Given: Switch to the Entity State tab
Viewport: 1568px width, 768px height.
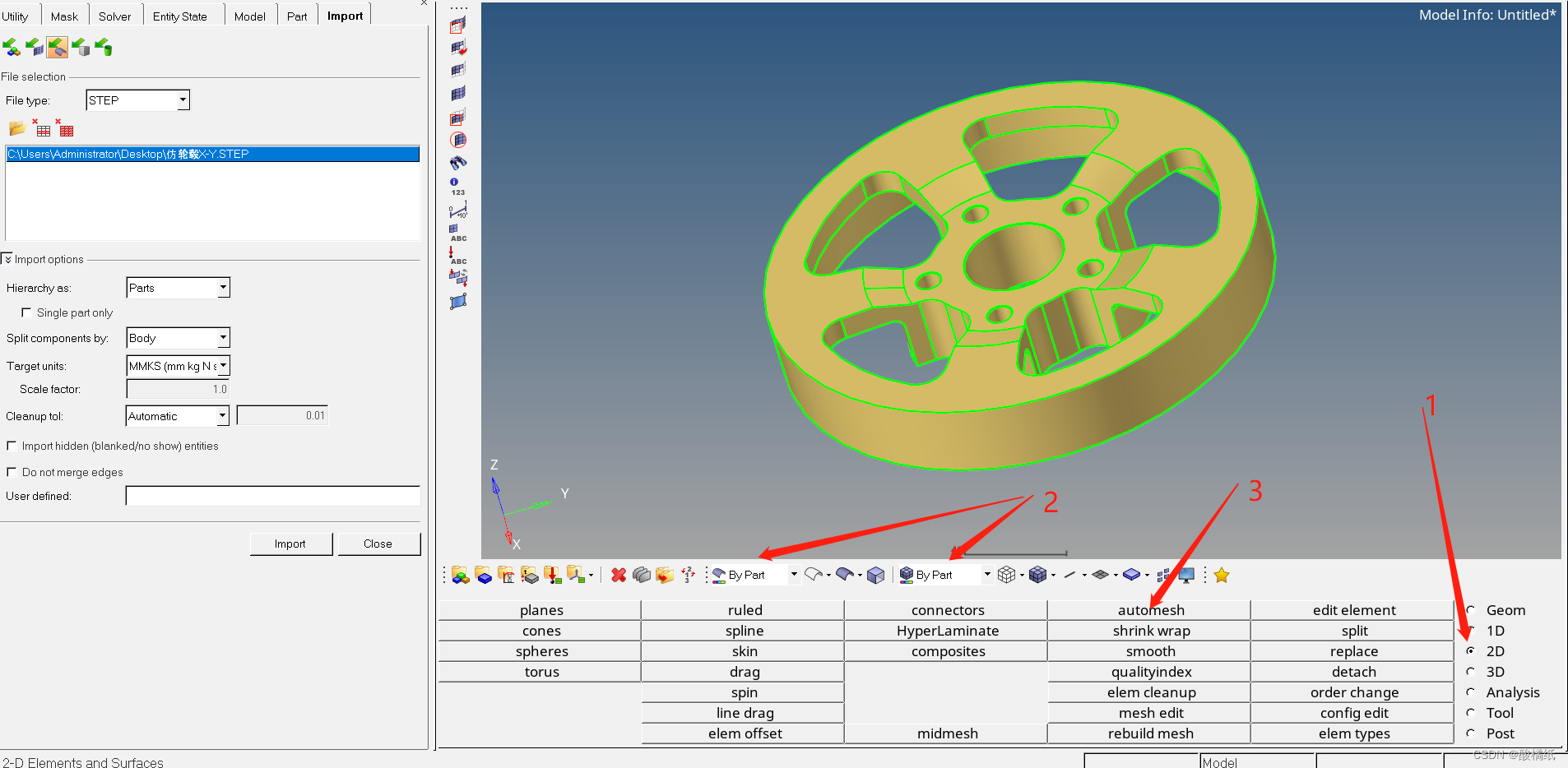Looking at the screenshot, I should (x=179, y=16).
